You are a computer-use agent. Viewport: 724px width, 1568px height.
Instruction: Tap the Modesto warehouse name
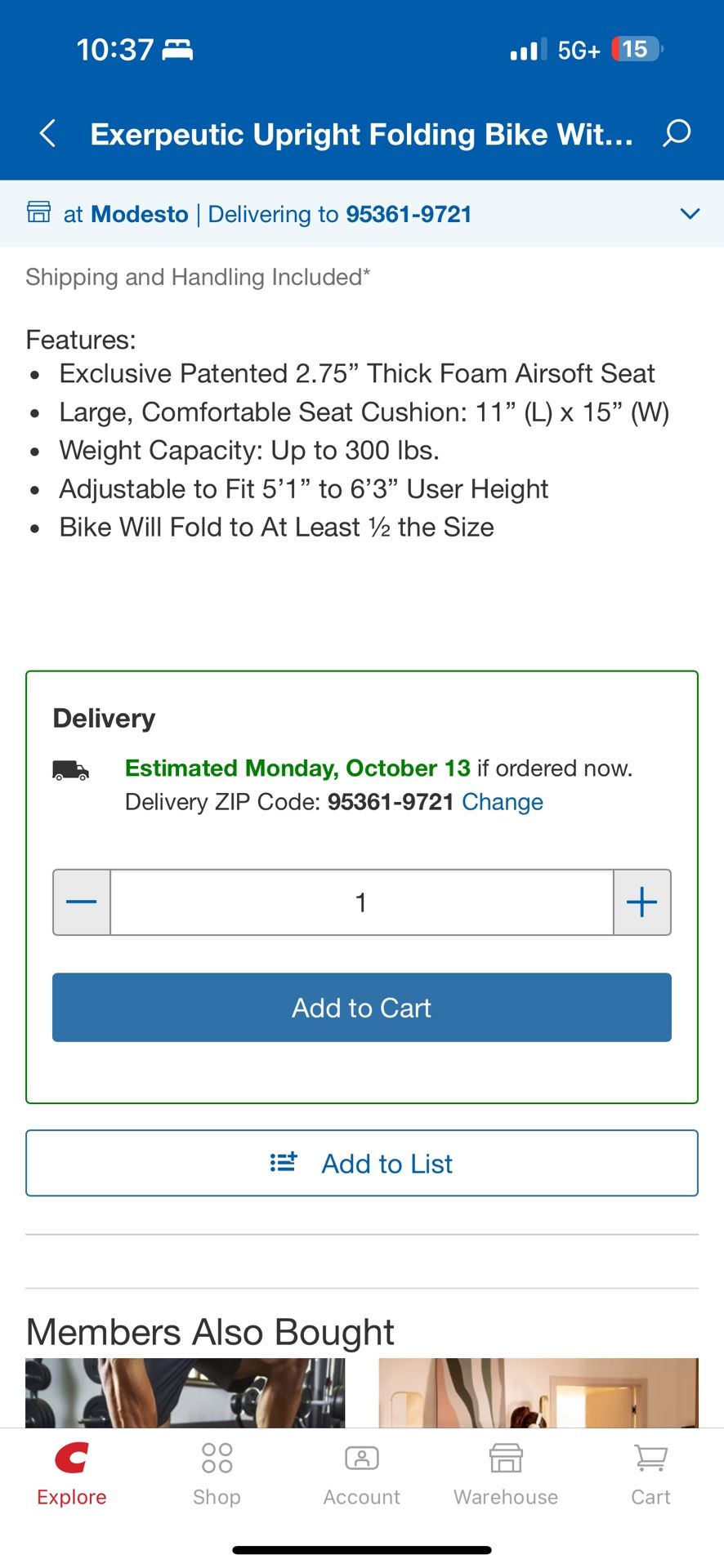pos(140,214)
